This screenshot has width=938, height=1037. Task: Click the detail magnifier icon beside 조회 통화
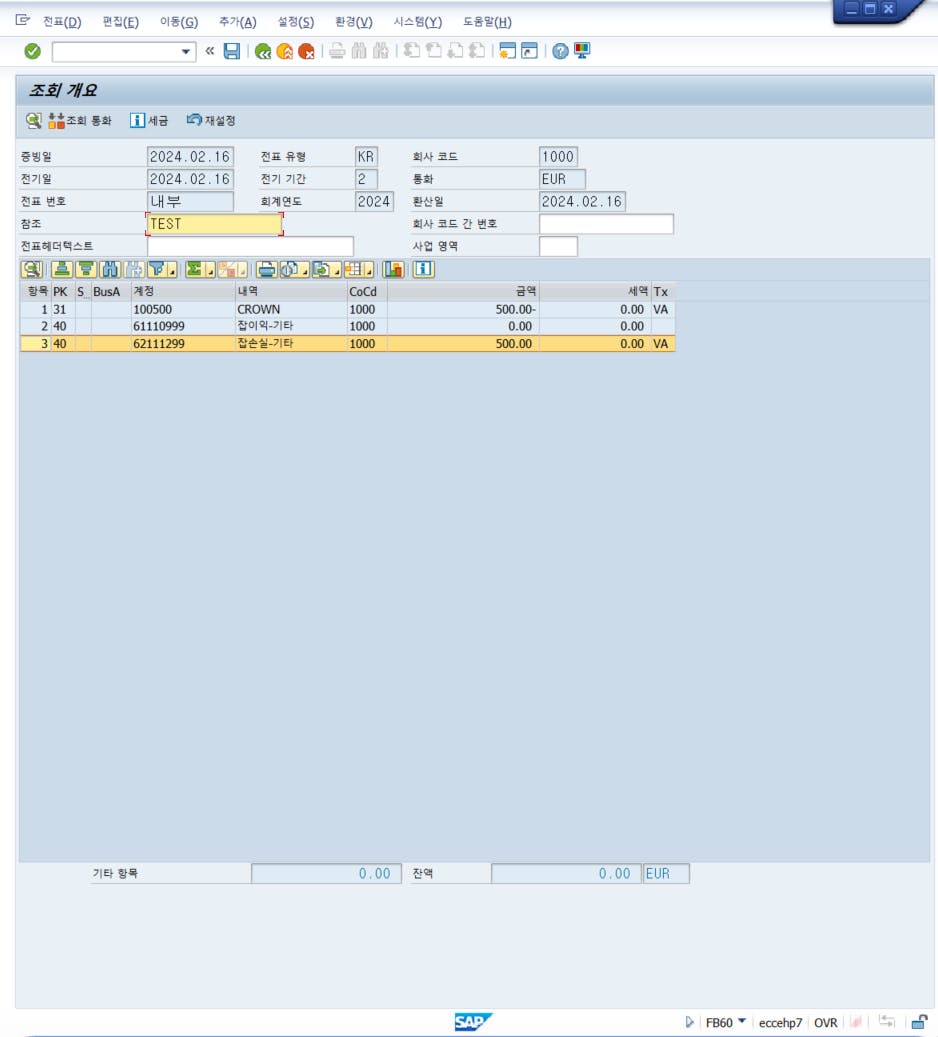pos(34,120)
